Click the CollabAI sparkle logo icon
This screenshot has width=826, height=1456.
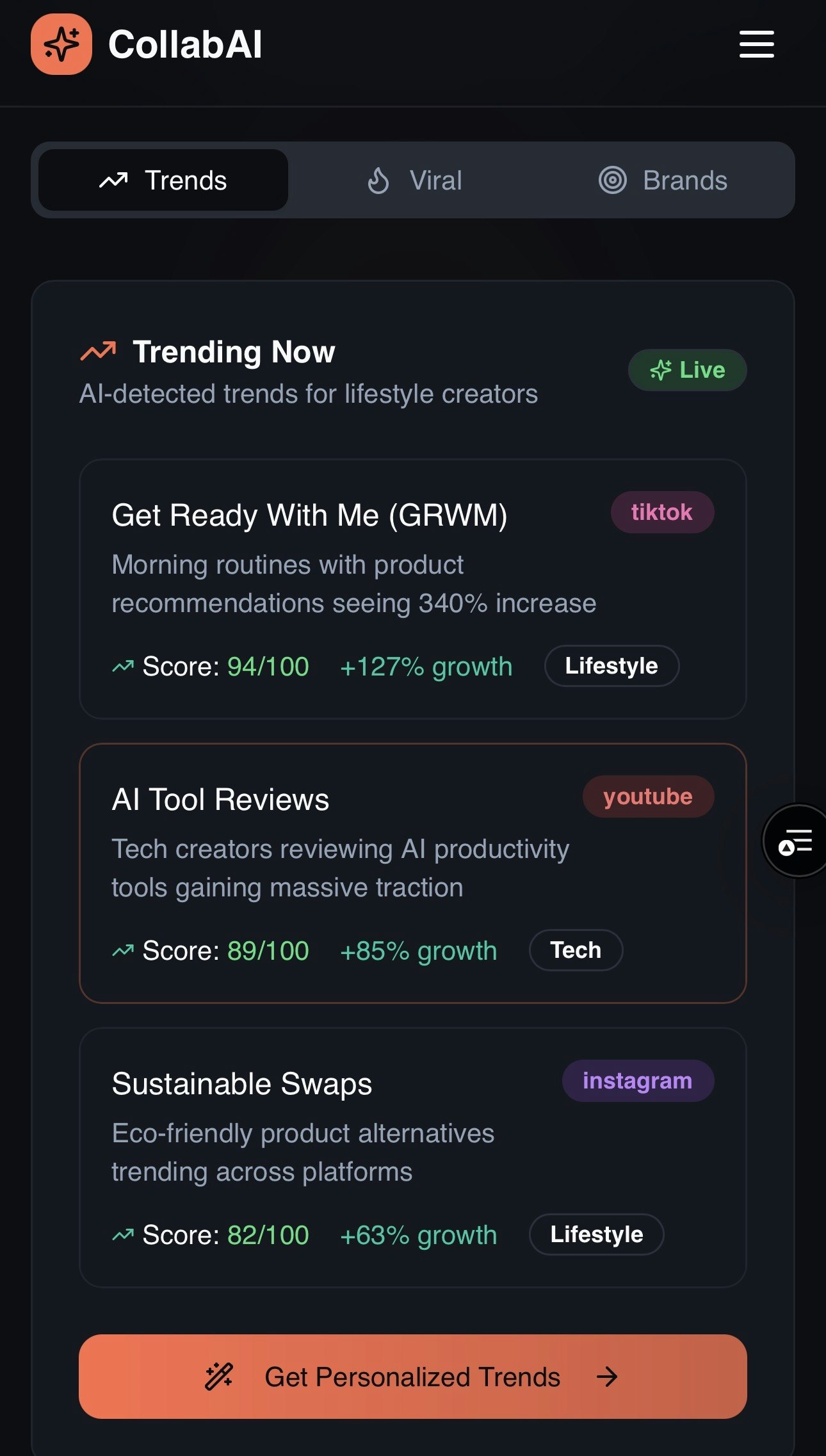(61, 44)
